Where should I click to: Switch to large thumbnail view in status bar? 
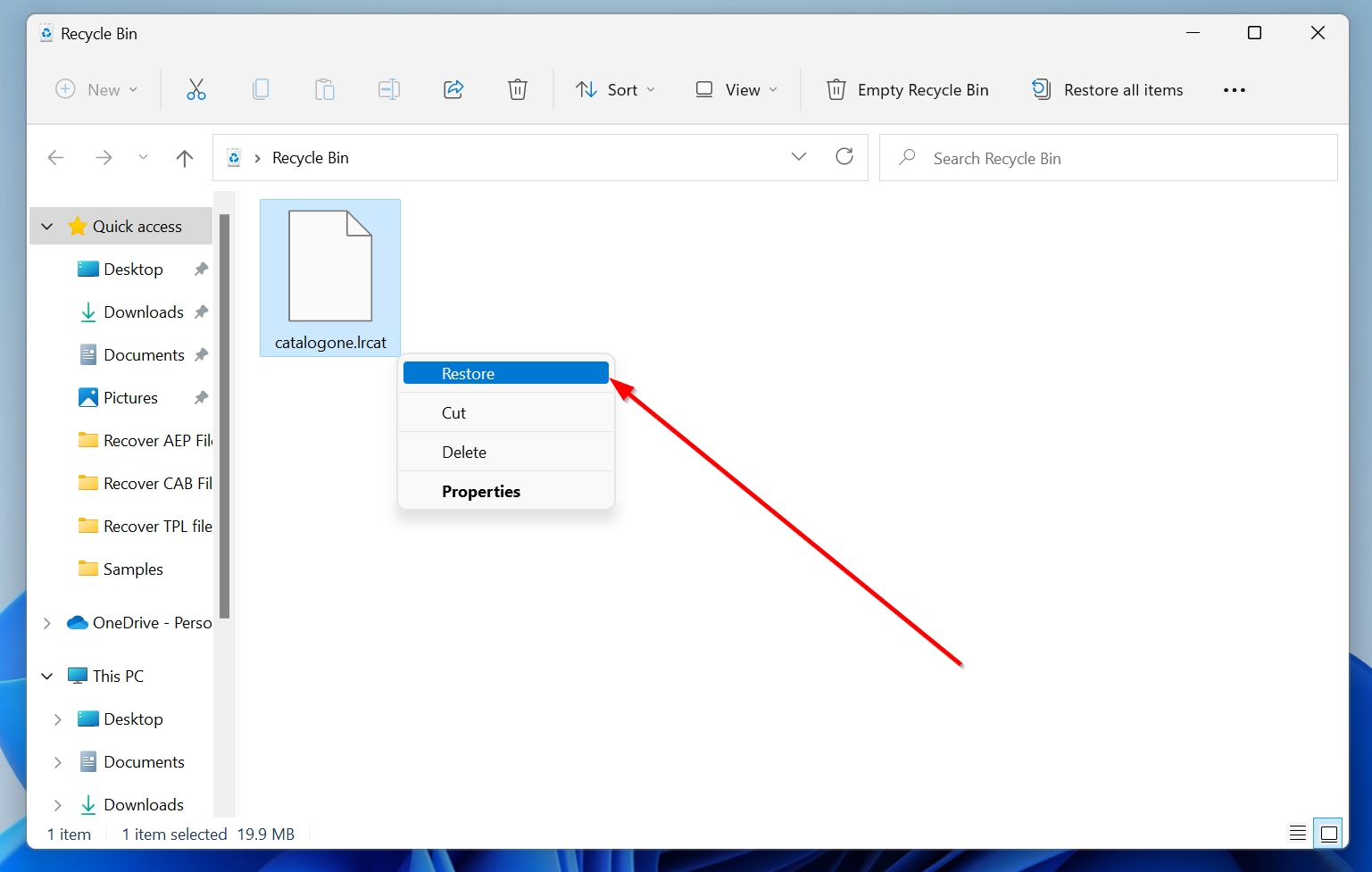(x=1328, y=833)
